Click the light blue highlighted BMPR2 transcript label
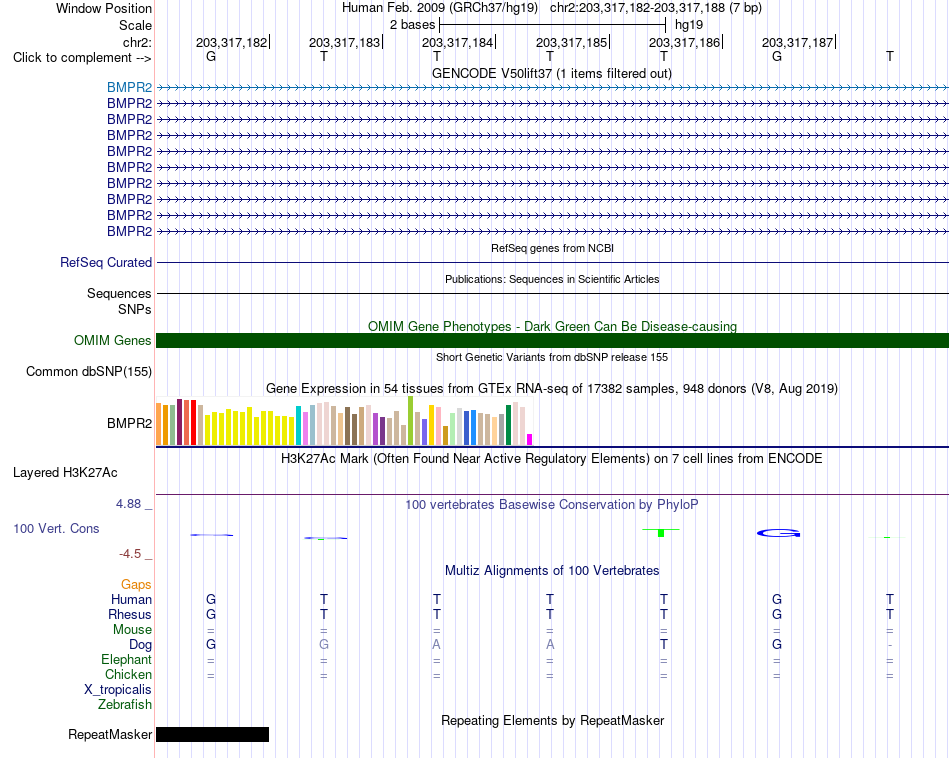 click(x=129, y=88)
